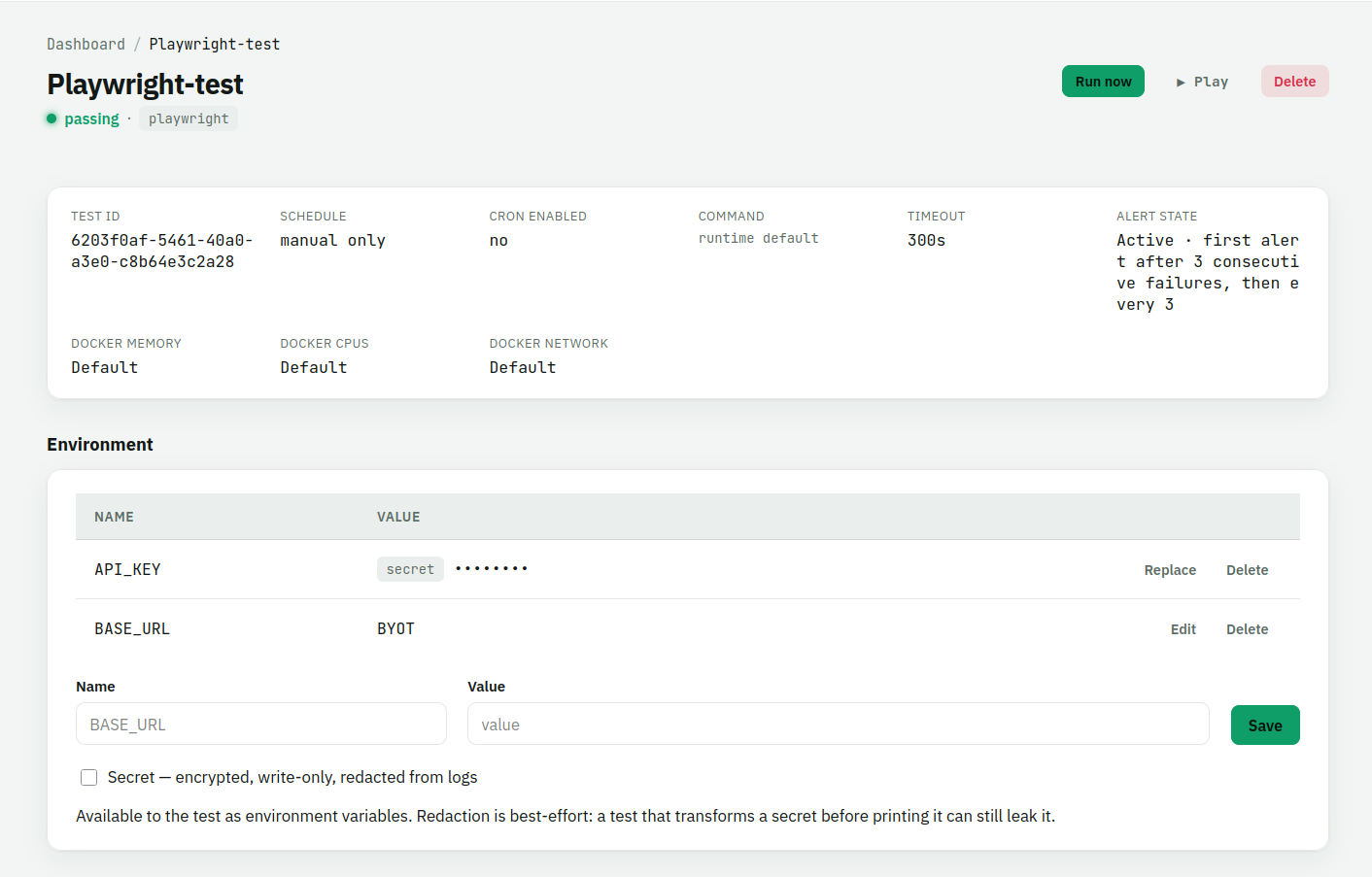Click the NAME column header

(114, 517)
